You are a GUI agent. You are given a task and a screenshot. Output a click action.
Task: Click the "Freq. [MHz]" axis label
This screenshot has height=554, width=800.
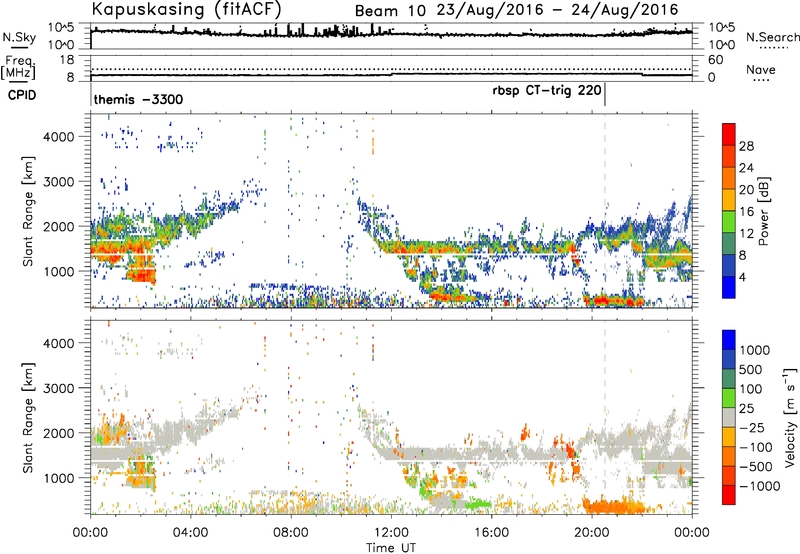(19, 67)
